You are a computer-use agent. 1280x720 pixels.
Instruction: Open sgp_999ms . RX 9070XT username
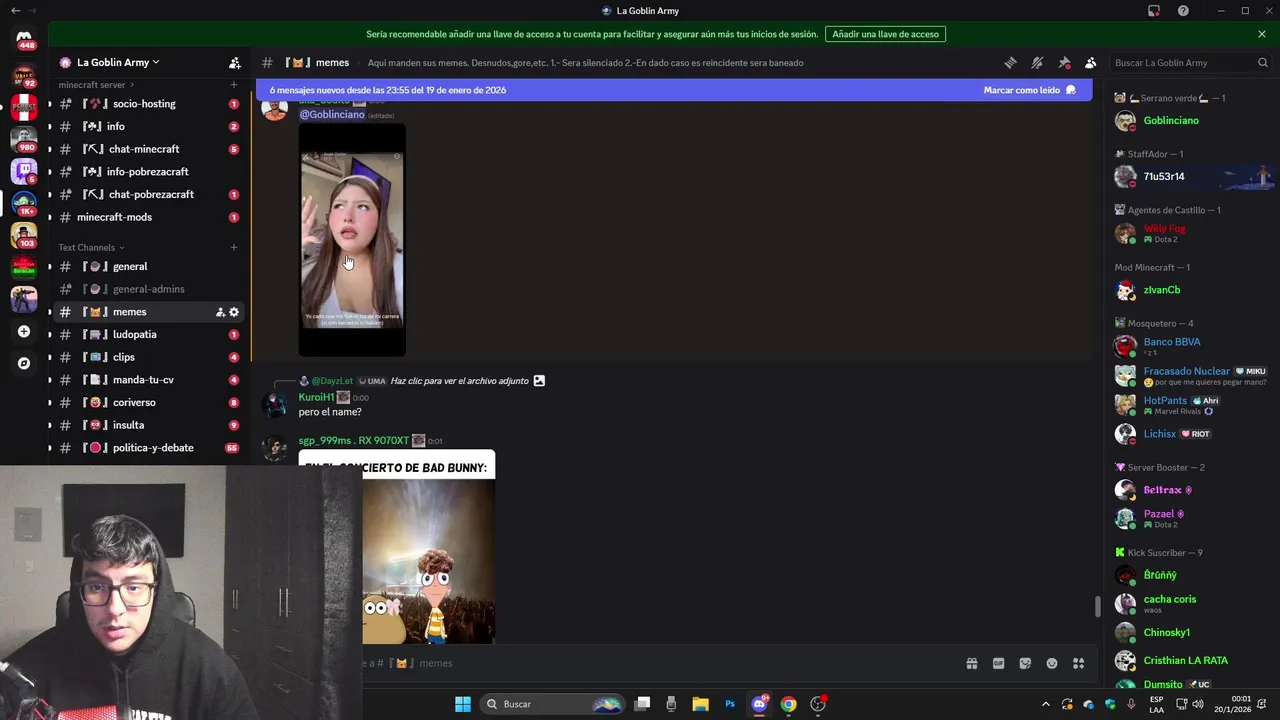(354, 441)
